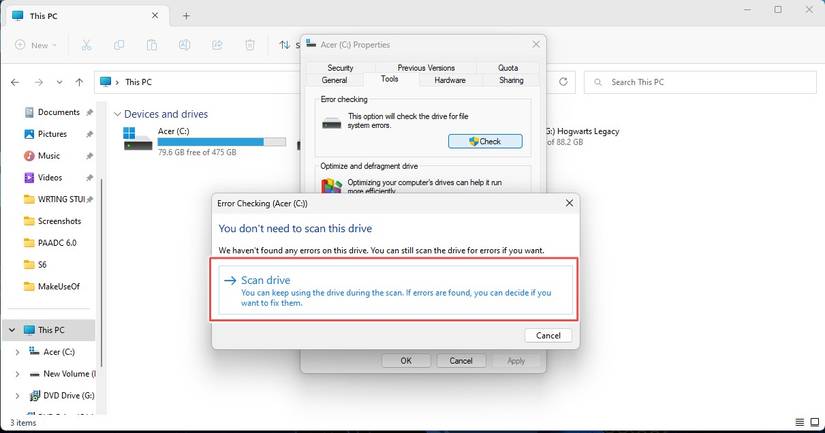Go up one folder level
Screen dimensions: 825x433
[79, 82]
